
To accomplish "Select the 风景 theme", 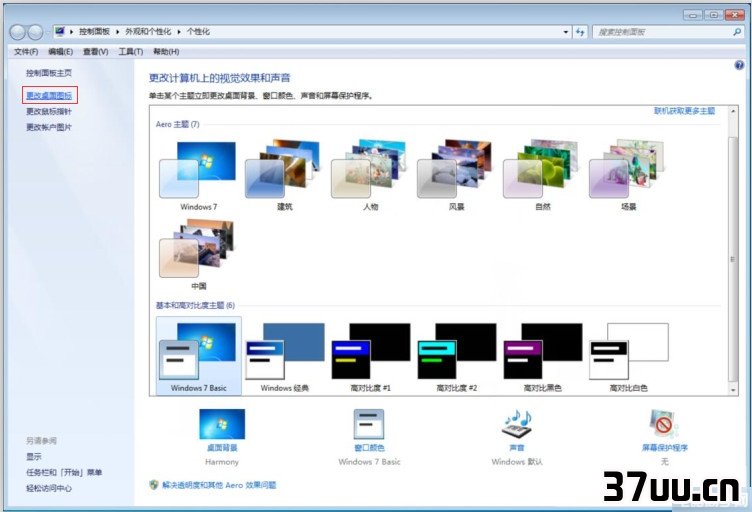I will 456,175.
